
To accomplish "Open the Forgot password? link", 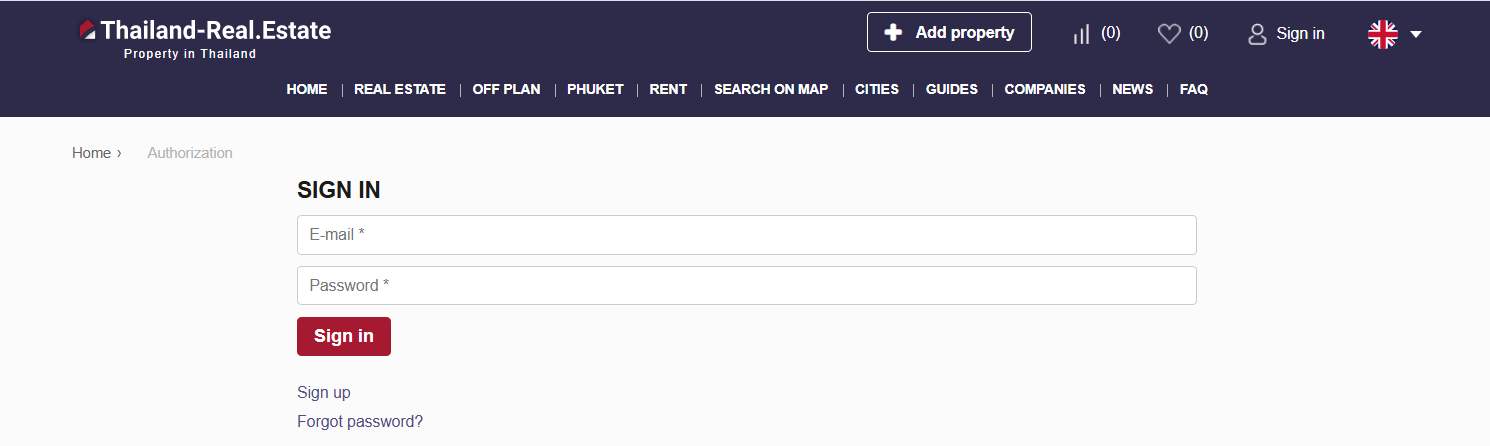I will point(360,421).
